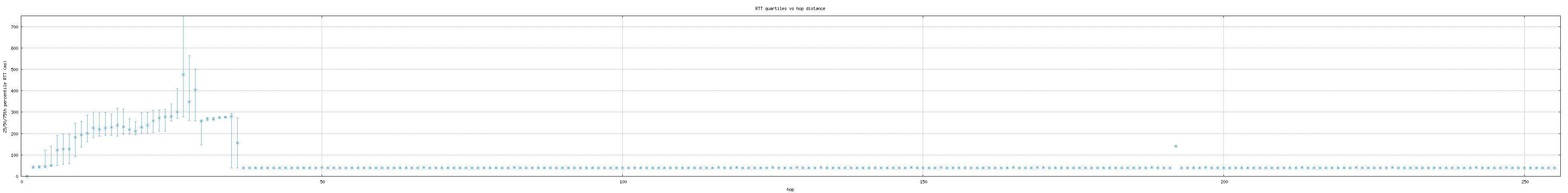This screenshot has width=1568, height=193.
Task: Click the highest median data point near 475 ms
Action: pyautogui.click(x=183, y=74)
